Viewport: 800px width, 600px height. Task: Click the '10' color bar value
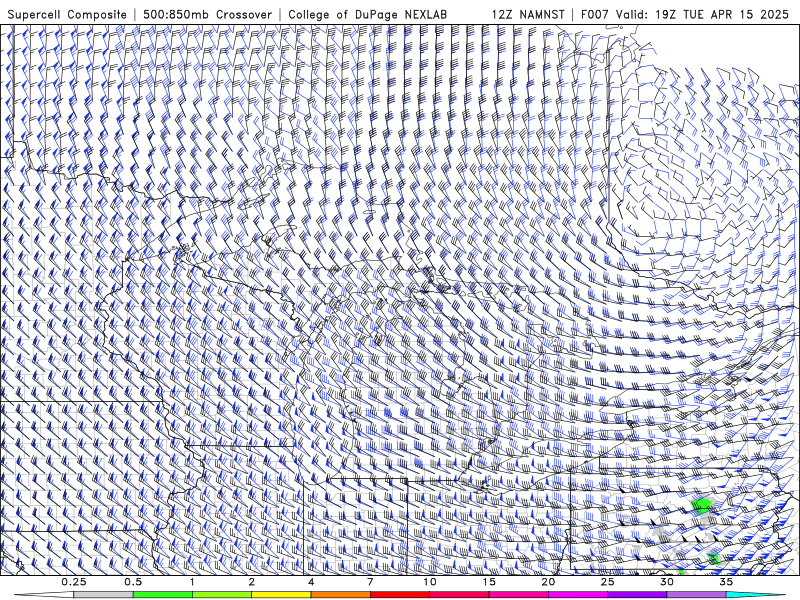[x=430, y=582]
